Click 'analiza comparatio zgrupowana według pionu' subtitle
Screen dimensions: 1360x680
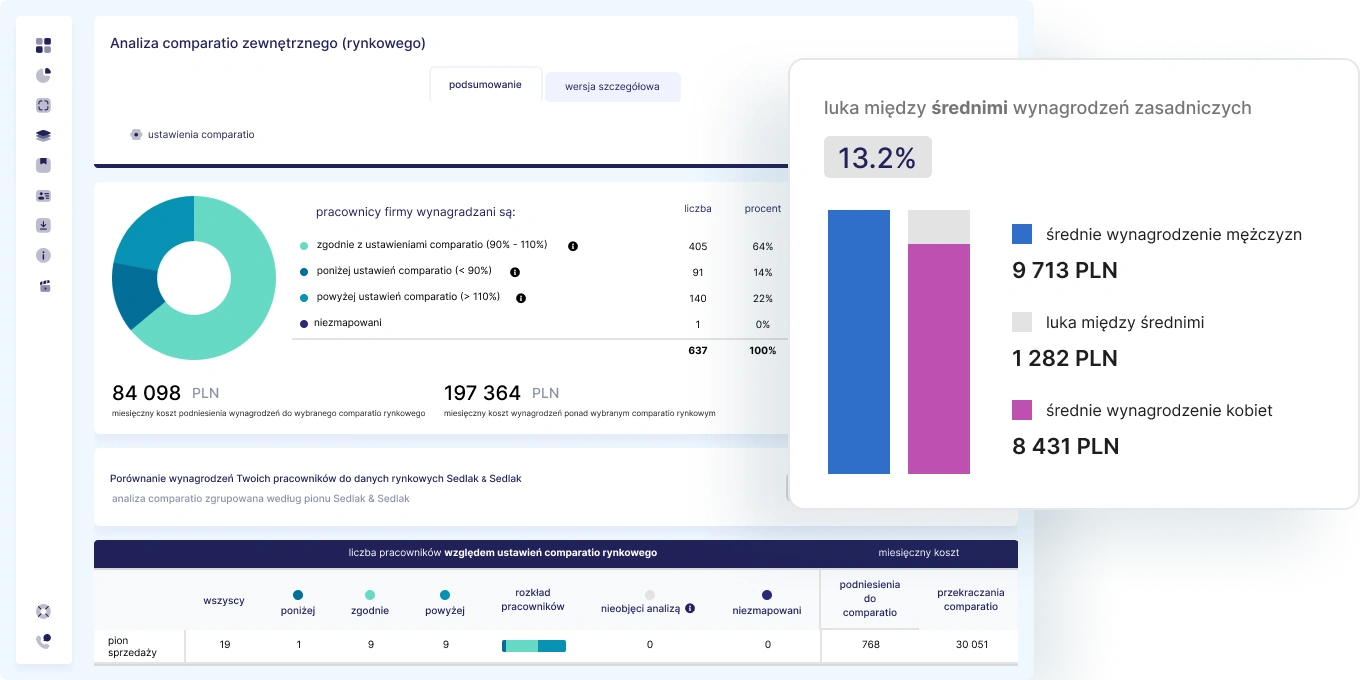tap(261, 498)
